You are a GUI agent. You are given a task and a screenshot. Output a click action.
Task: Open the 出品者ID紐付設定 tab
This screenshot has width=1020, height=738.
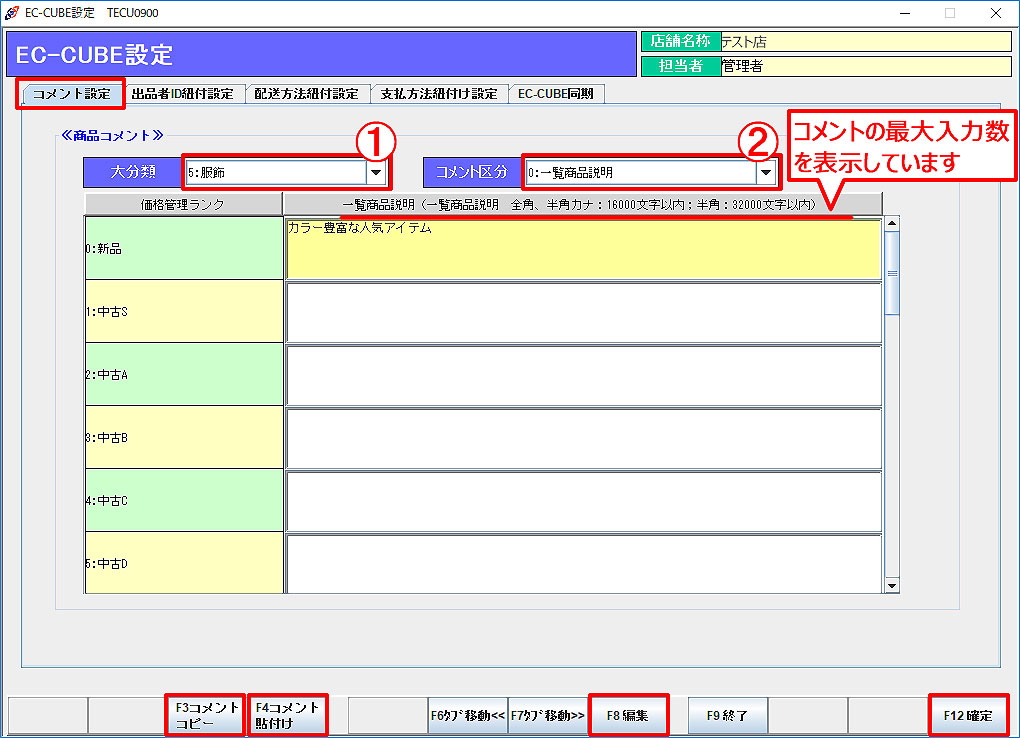(x=183, y=94)
